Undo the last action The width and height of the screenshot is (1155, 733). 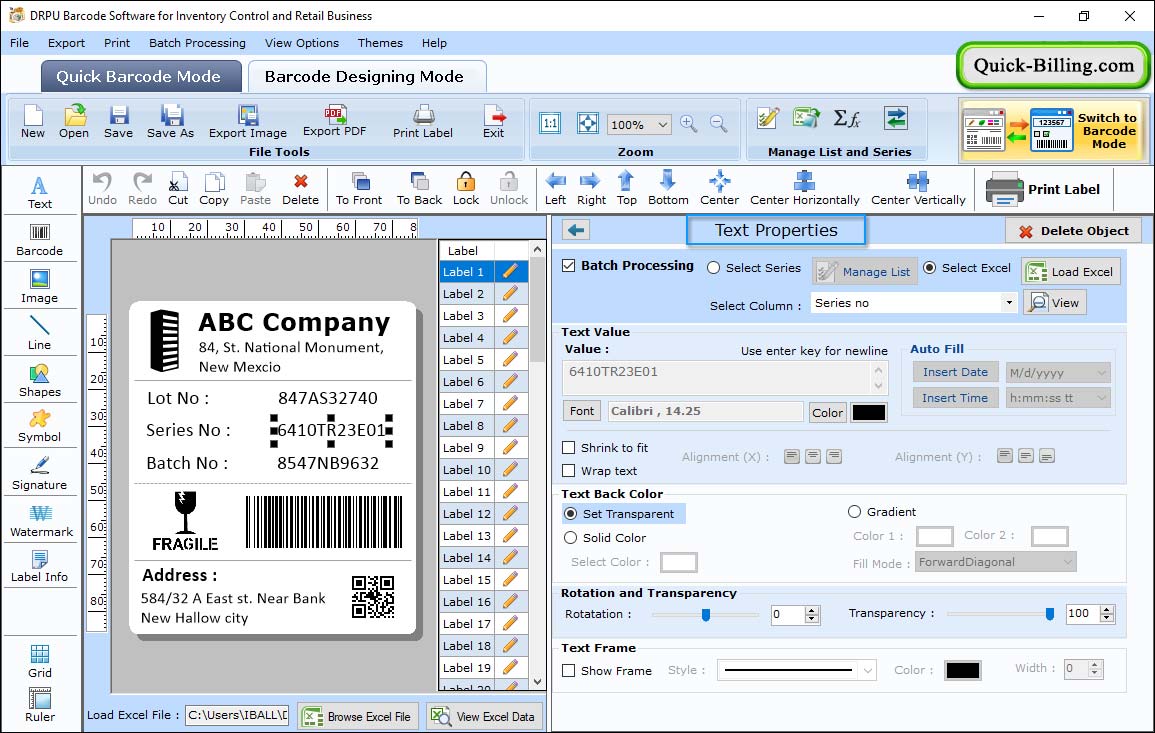click(102, 189)
